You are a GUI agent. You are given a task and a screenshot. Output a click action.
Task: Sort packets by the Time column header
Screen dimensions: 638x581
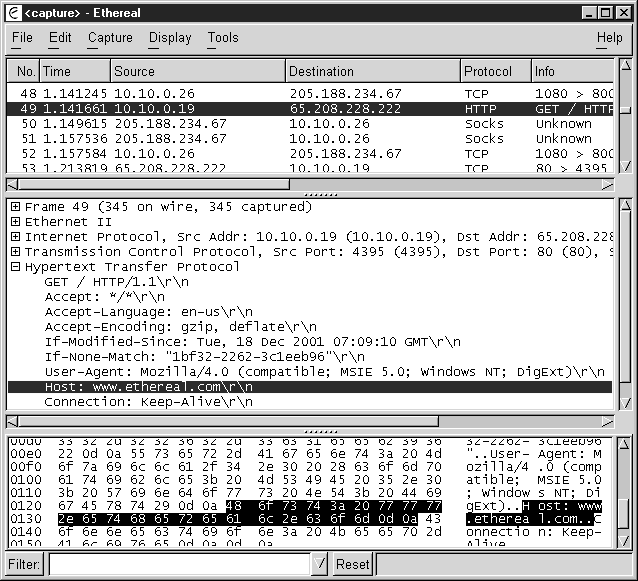(75, 71)
